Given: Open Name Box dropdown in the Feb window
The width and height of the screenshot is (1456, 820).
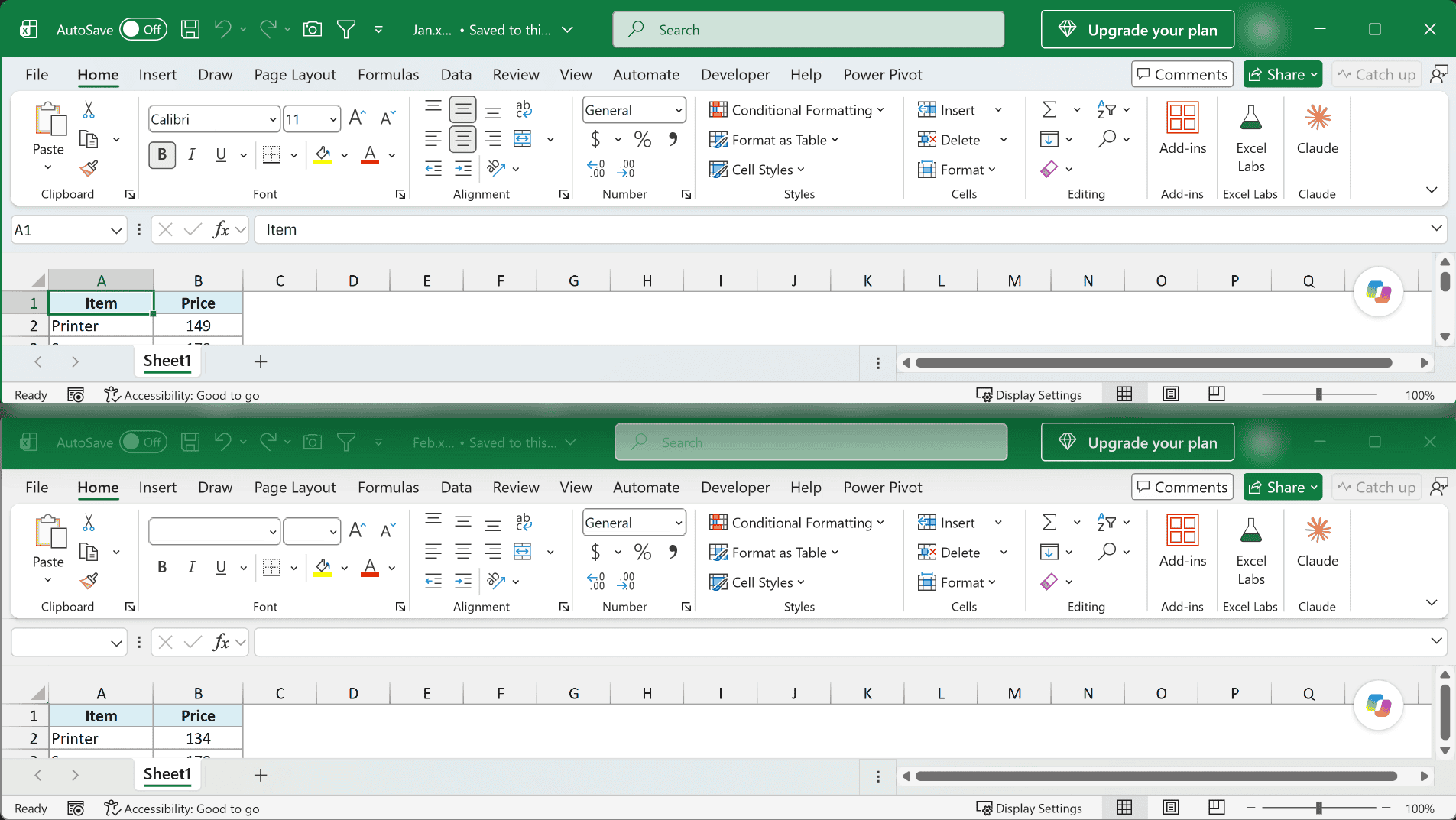Looking at the screenshot, I should [116, 643].
